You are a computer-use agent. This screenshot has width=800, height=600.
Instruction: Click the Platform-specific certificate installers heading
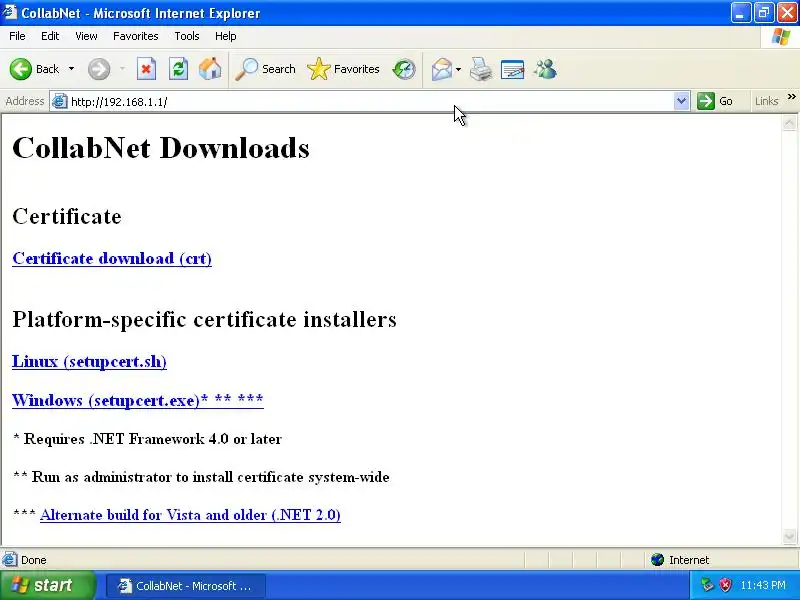(x=204, y=319)
